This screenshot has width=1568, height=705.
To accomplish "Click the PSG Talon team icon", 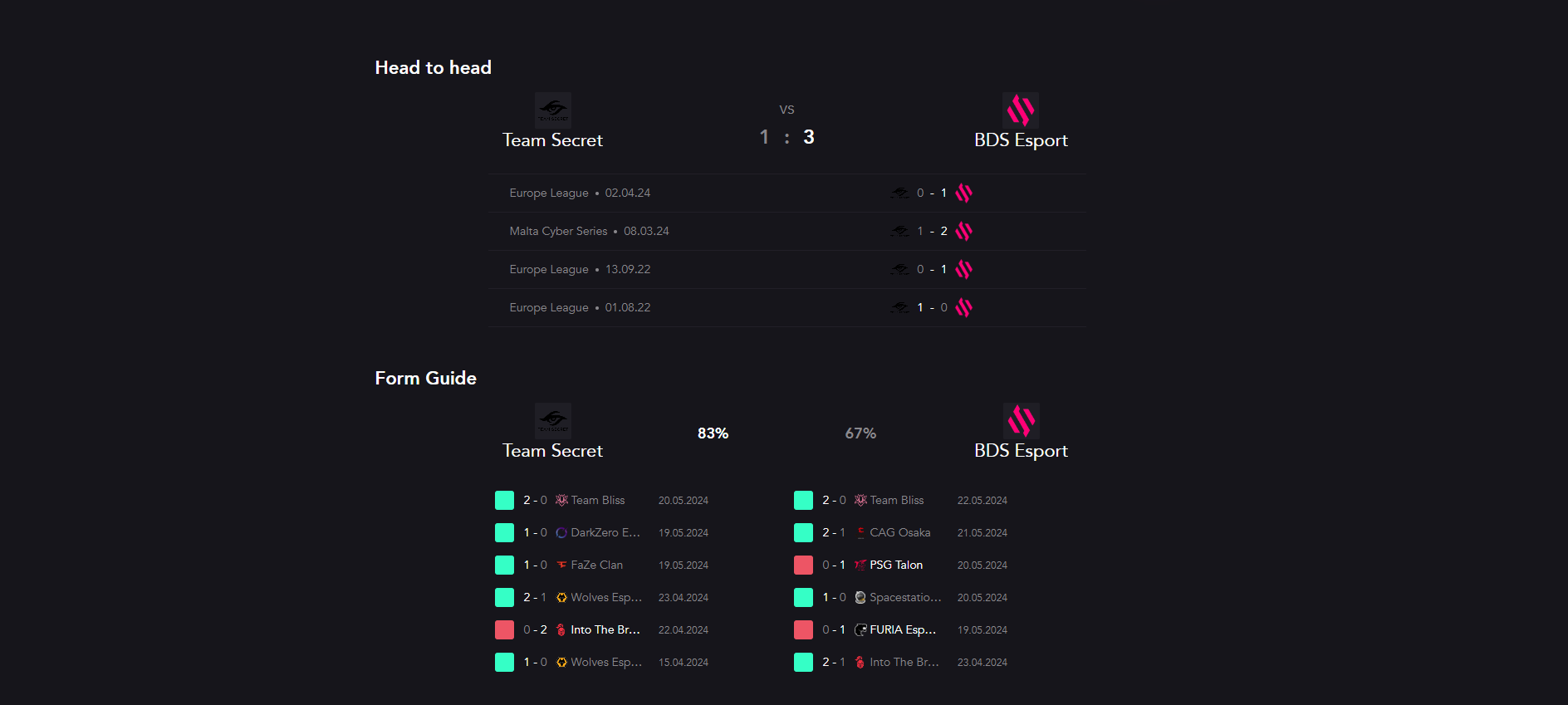I will coord(860,565).
